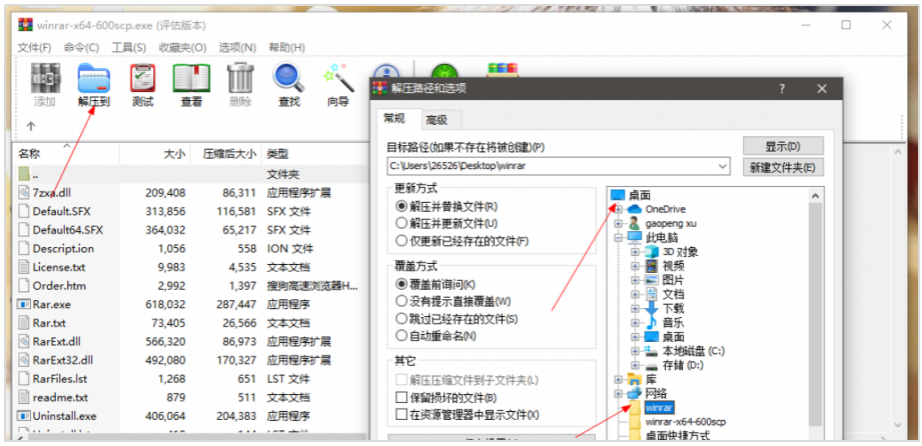Select 解压并替换文件 radio option
922x446 pixels.
pyautogui.click(x=402, y=207)
